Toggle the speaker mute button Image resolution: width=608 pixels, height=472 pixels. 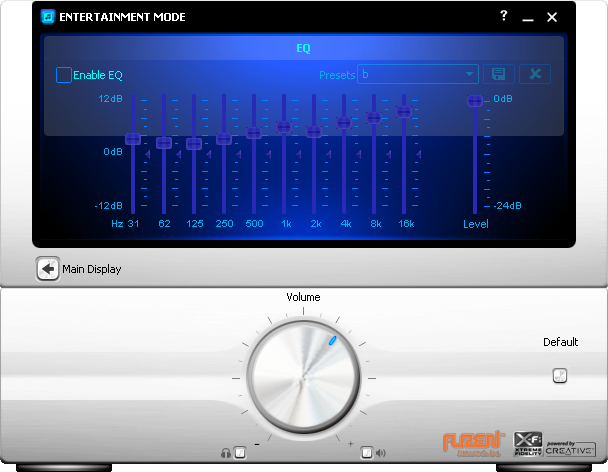pos(367,453)
